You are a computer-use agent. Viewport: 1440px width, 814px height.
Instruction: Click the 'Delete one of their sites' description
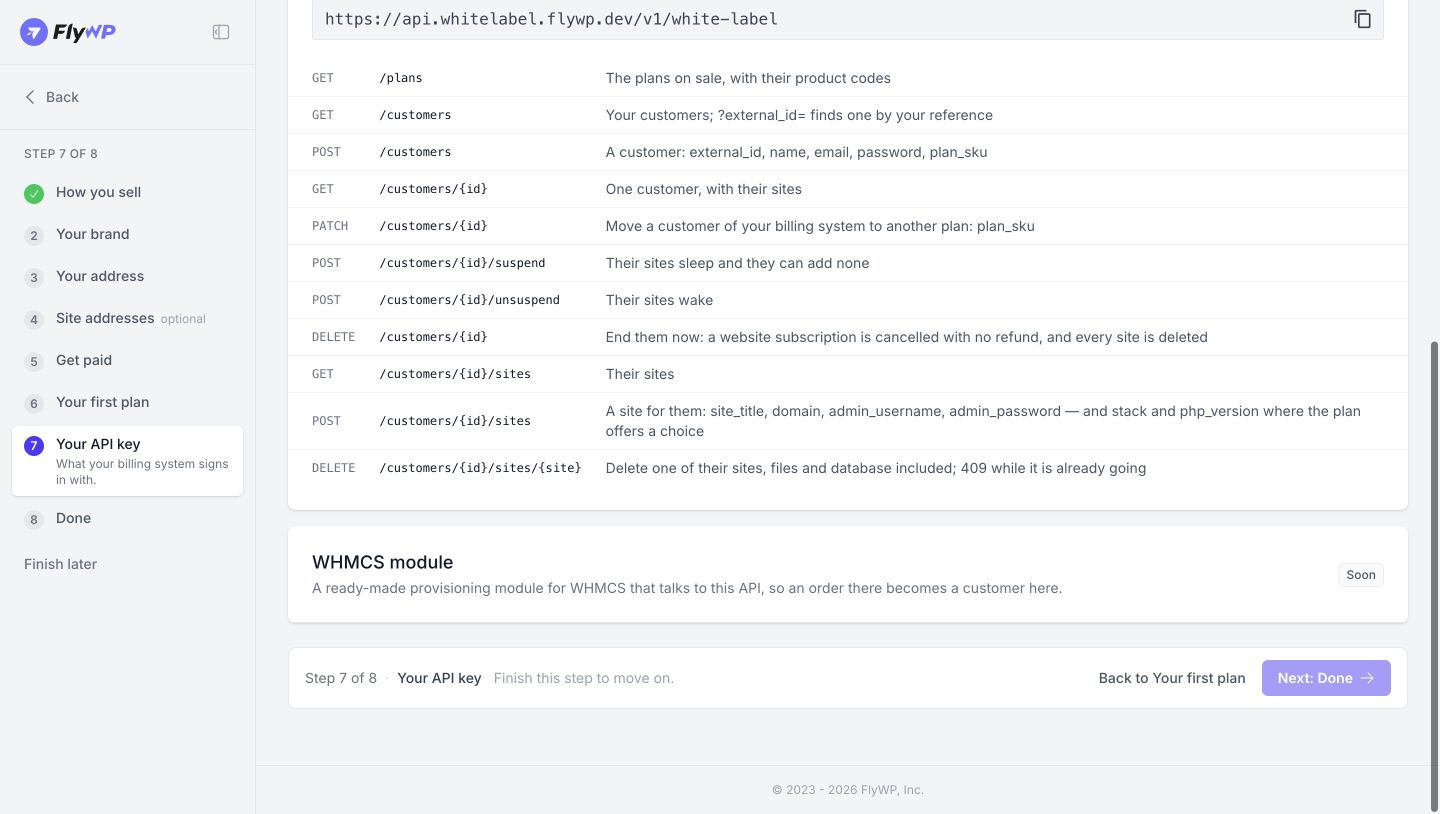[x=876, y=468]
